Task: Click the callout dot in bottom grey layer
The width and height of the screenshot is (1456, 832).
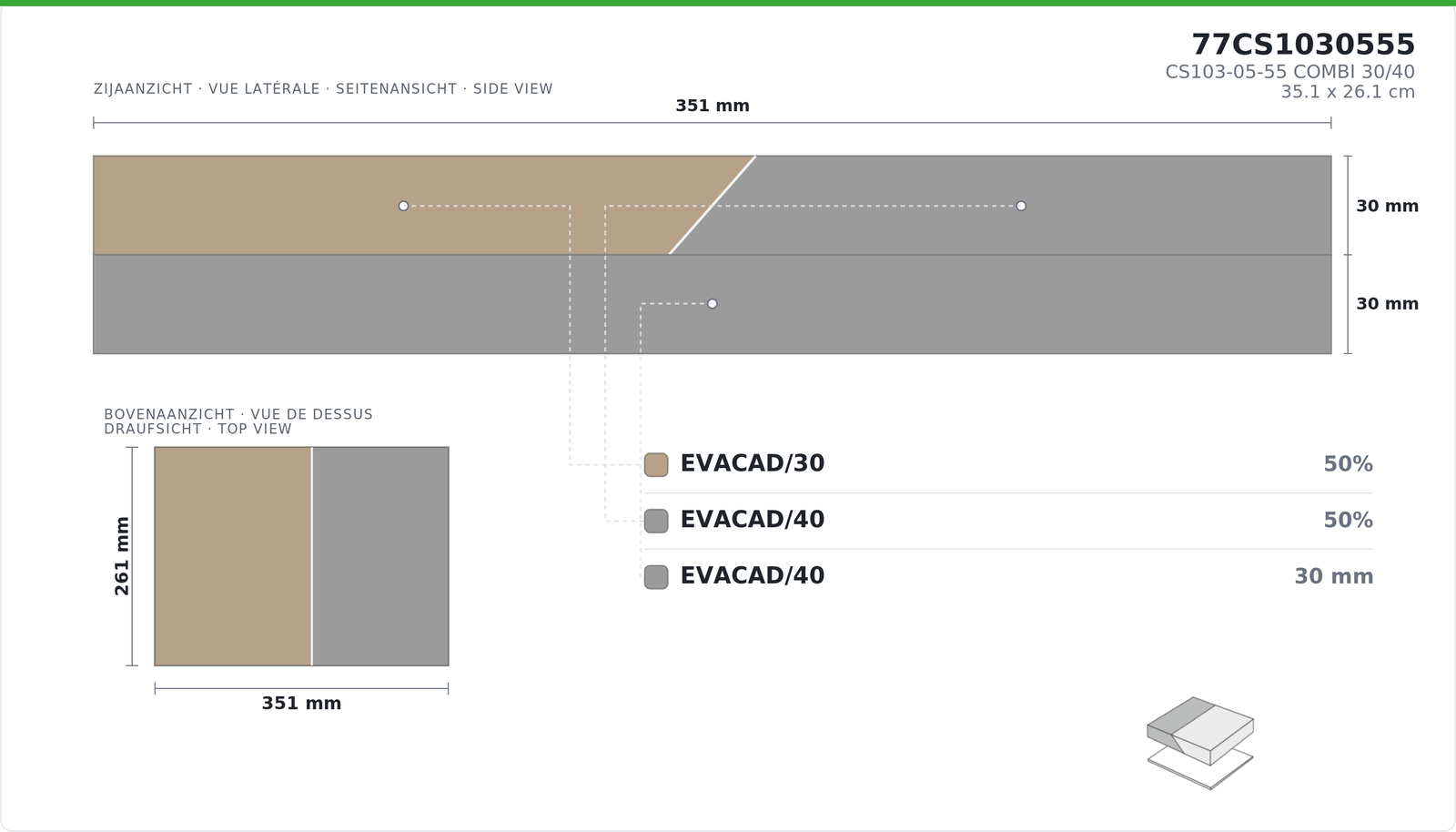Action: pos(712,303)
